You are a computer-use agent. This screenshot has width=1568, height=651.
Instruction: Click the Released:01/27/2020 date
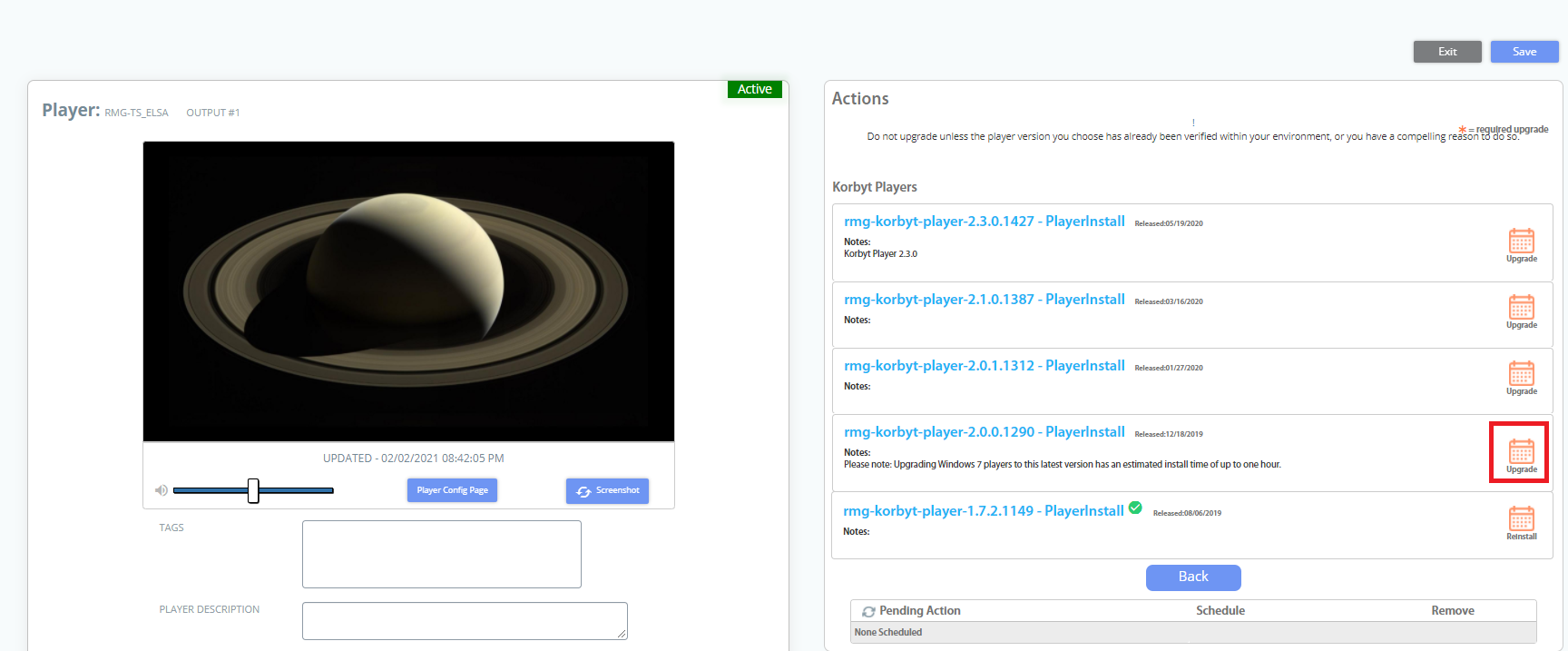1169,368
